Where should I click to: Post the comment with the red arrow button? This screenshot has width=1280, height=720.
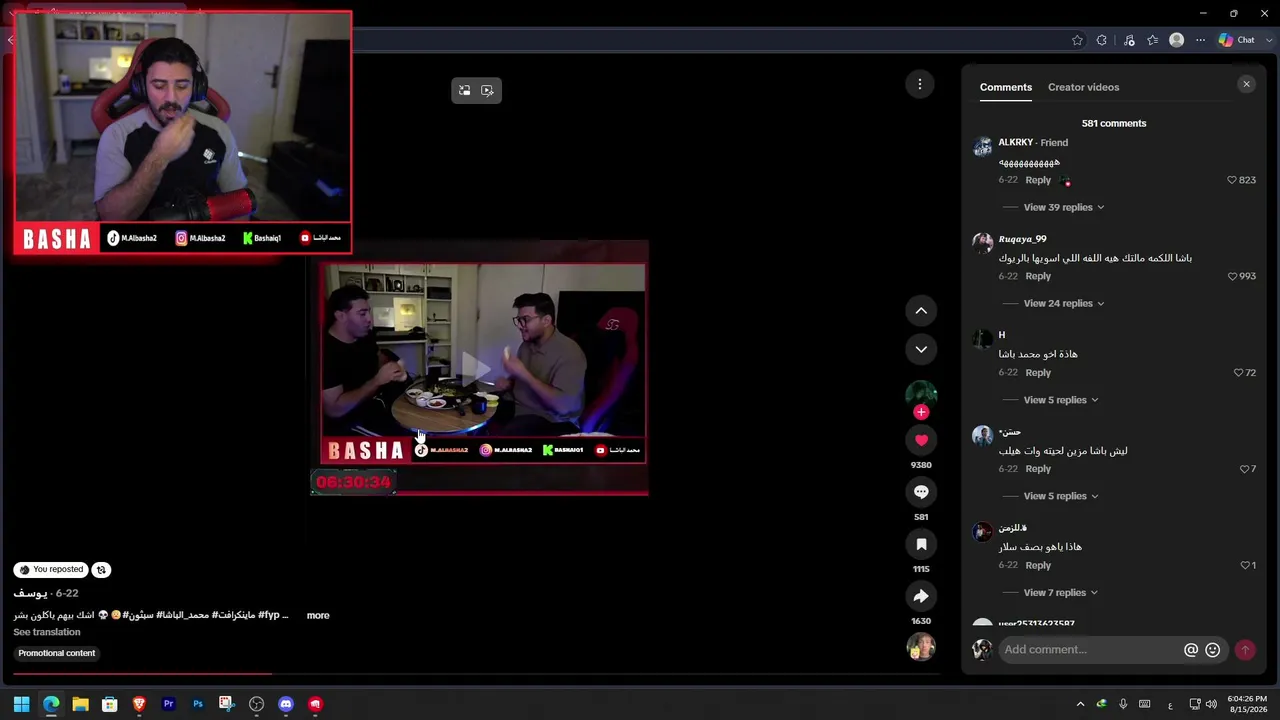click(1245, 650)
